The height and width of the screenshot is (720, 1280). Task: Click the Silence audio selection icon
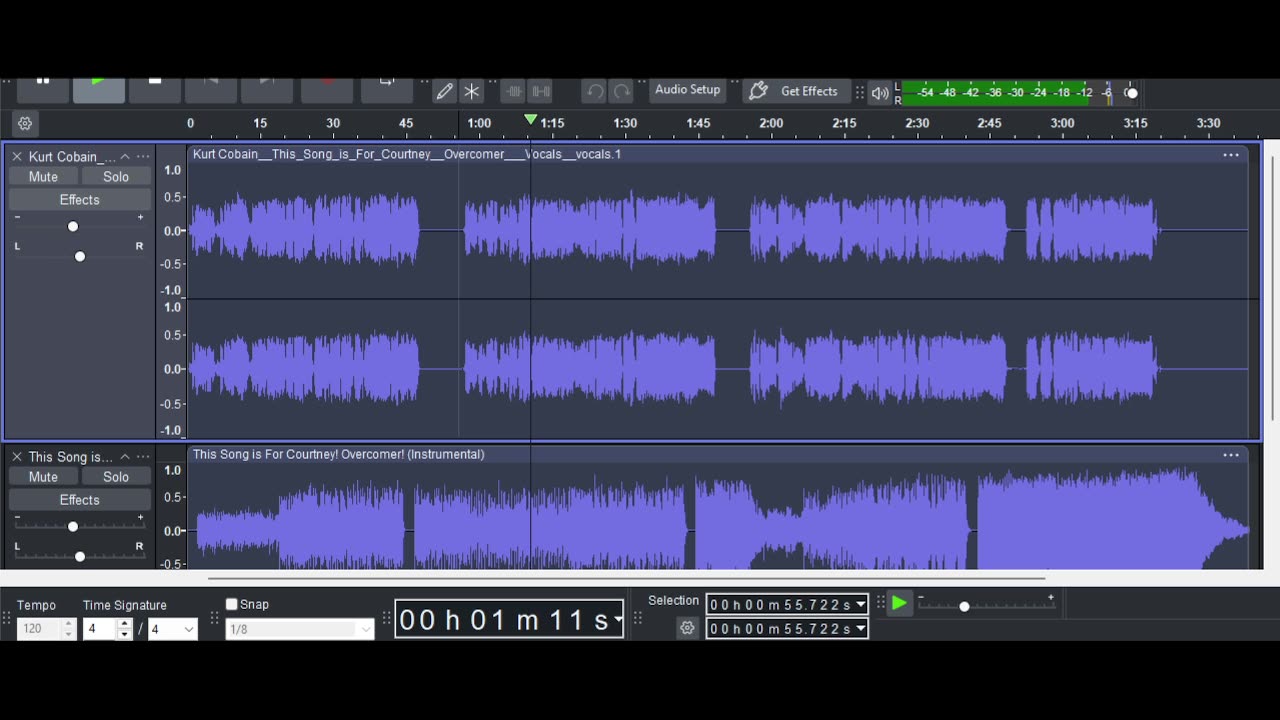[x=541, y=91]
